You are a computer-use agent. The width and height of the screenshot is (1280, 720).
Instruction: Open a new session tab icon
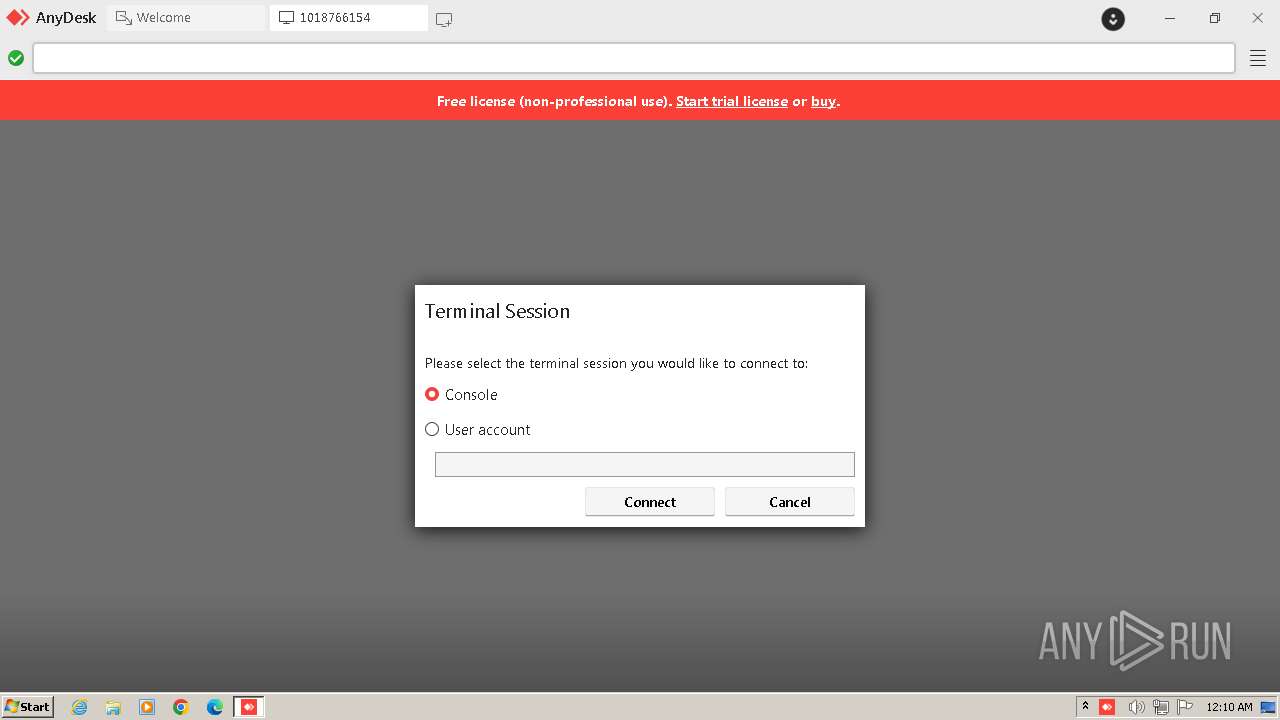[444, 19]
